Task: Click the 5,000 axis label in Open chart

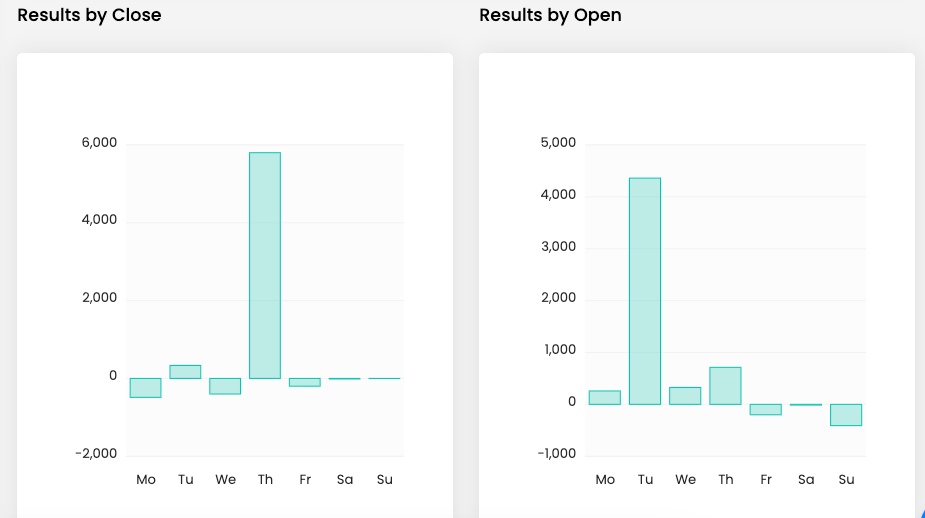Action: (x=558, y=143)
